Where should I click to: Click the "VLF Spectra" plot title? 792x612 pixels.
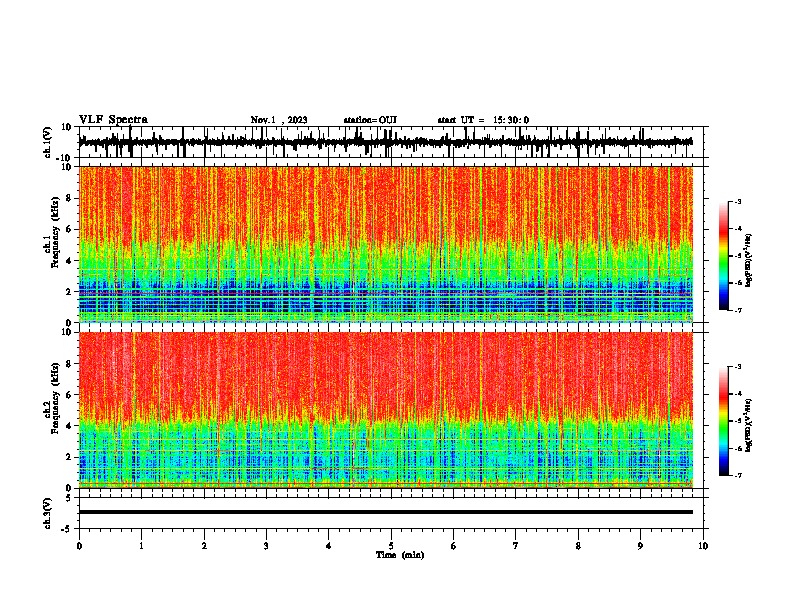pyautogui.click(x=113, y=120)
